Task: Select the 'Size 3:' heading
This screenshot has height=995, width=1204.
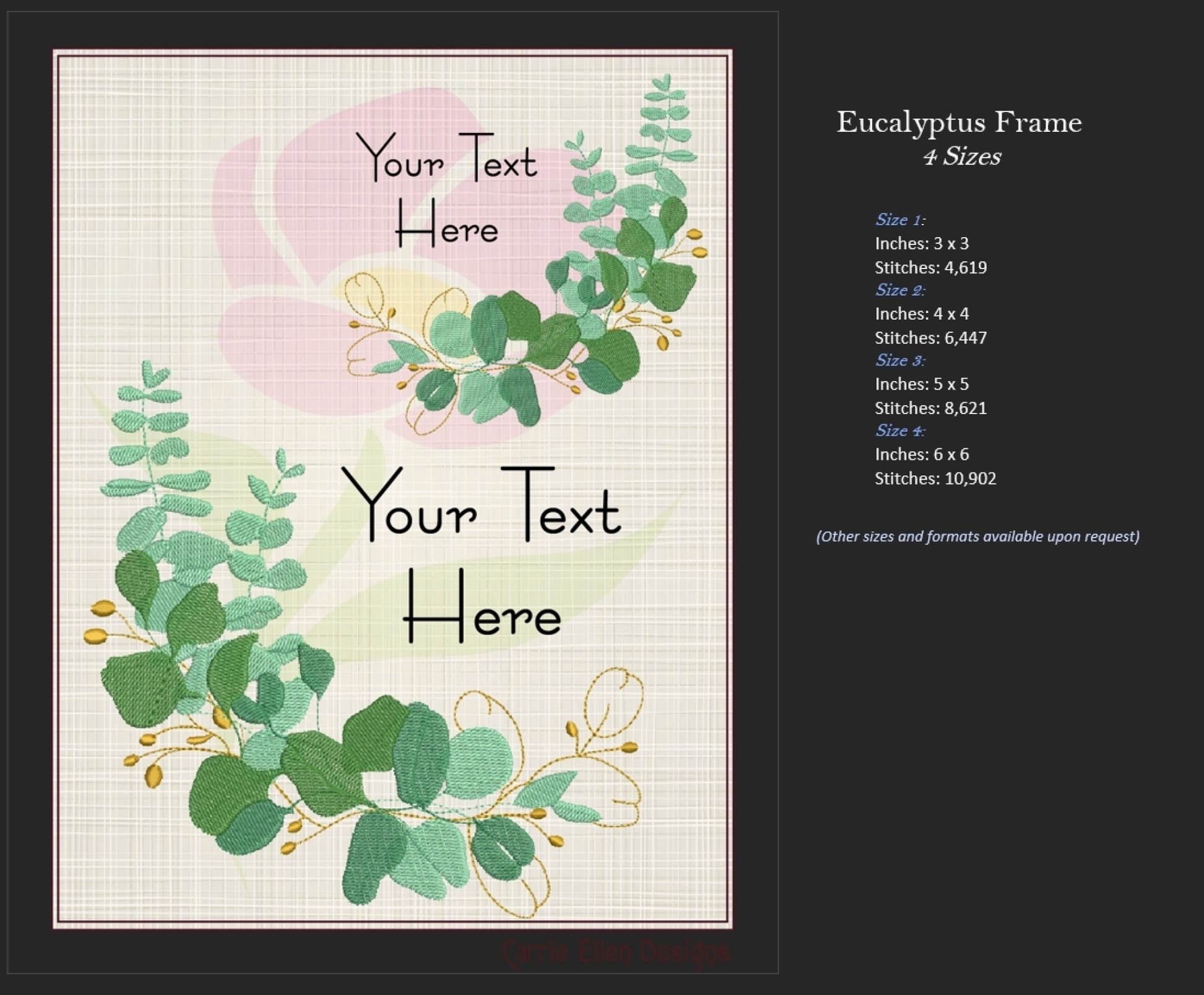Action: click(x=900, y=360)
